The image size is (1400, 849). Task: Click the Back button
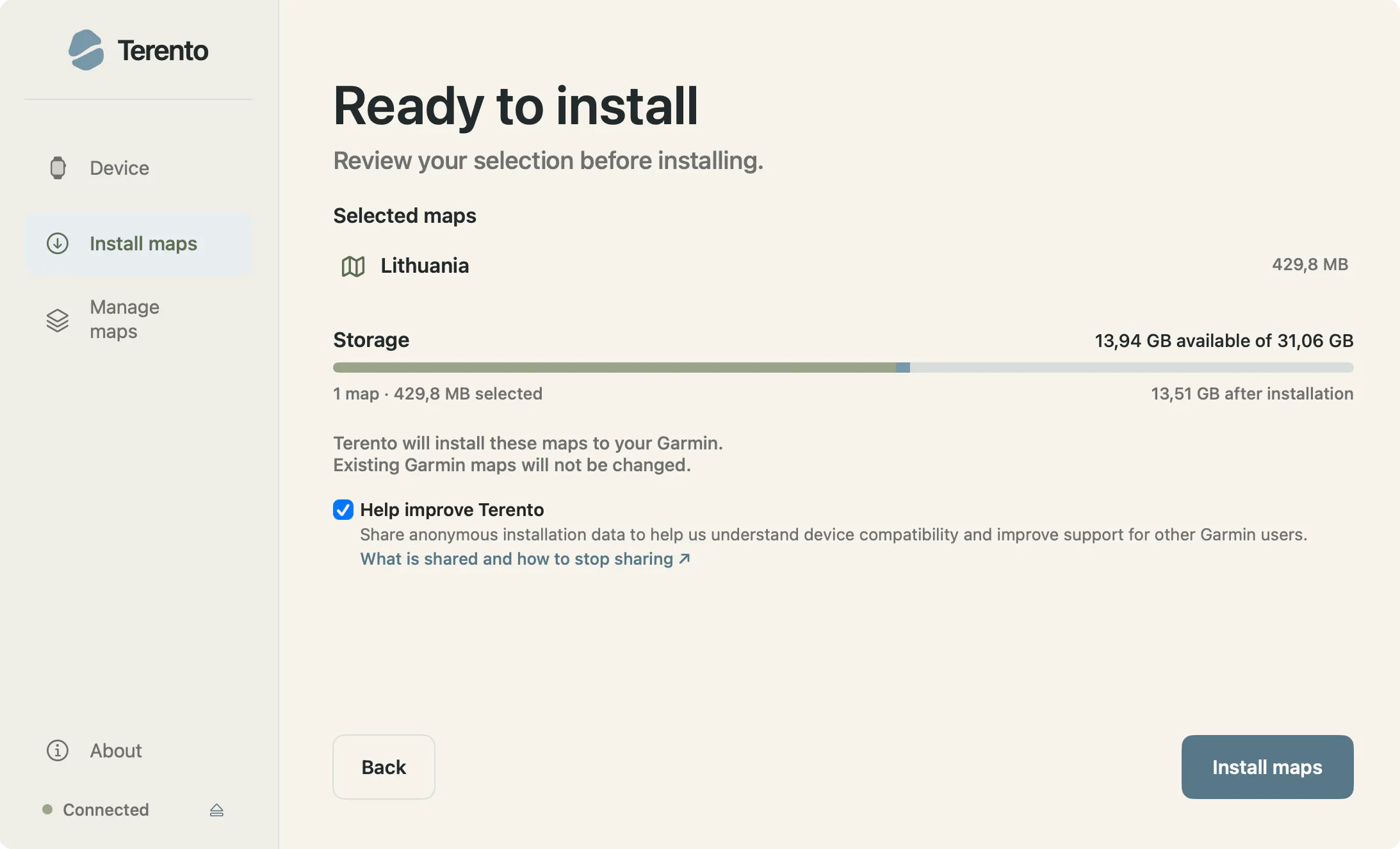pyautogui.click(x=384, y=767)
